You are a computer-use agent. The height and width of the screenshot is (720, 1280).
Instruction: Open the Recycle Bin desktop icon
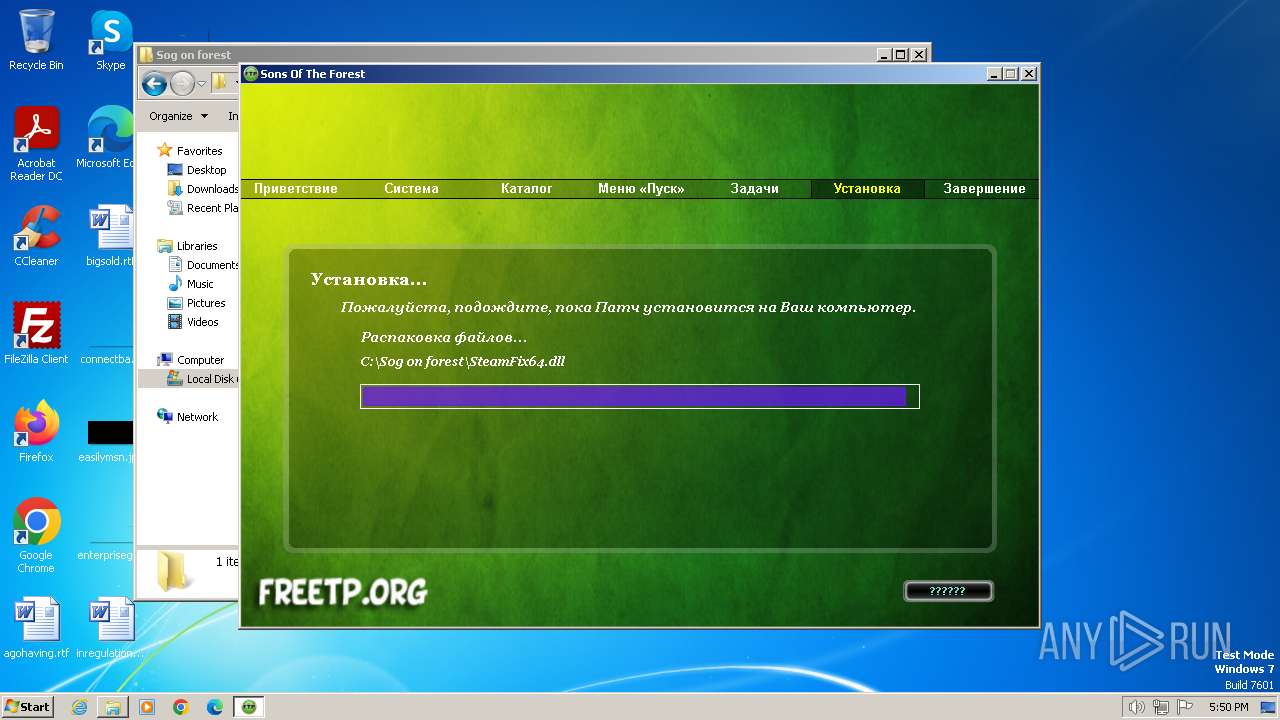(36, 40)
